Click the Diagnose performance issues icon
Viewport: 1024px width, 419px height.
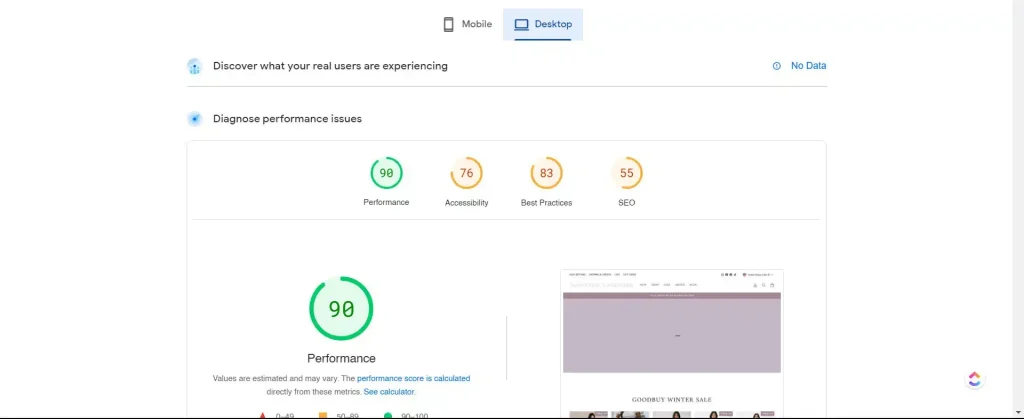point(195,119)
